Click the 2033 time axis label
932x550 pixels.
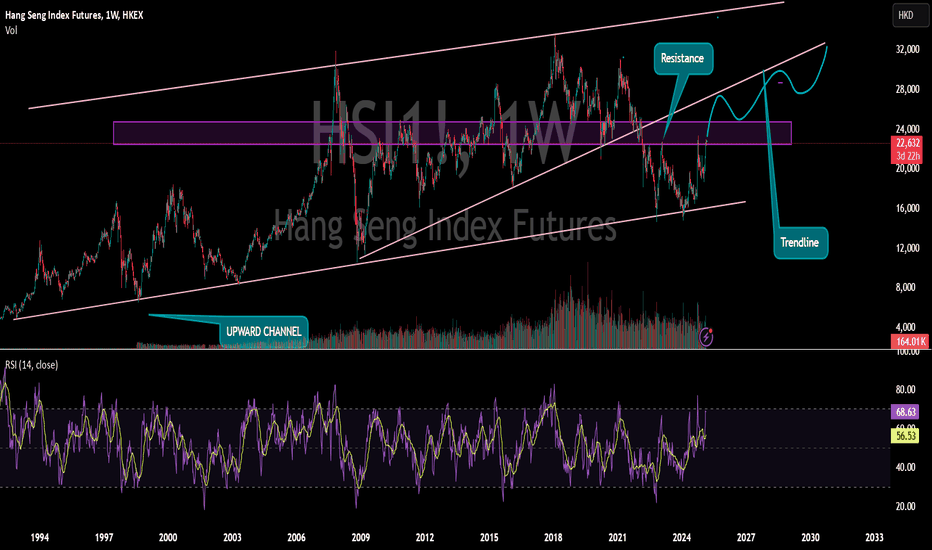[x=874, y=538]
